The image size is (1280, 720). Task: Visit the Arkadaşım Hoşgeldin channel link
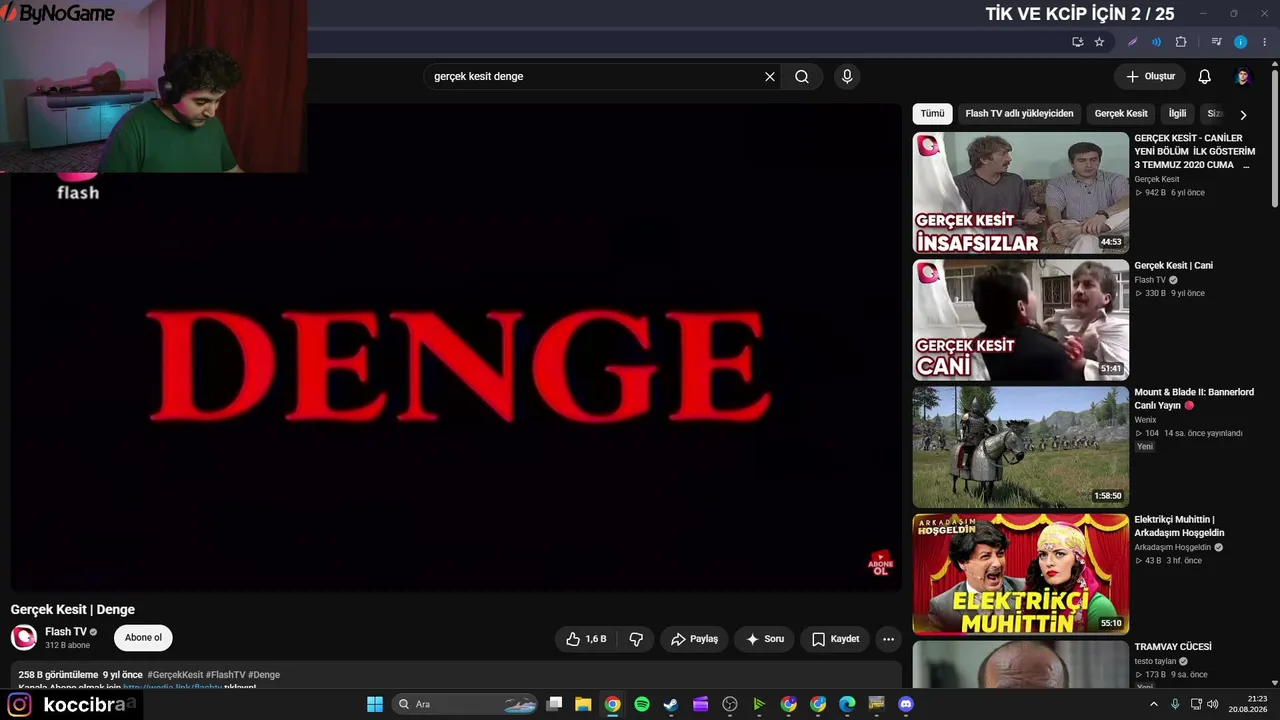tap(1172, 548)
